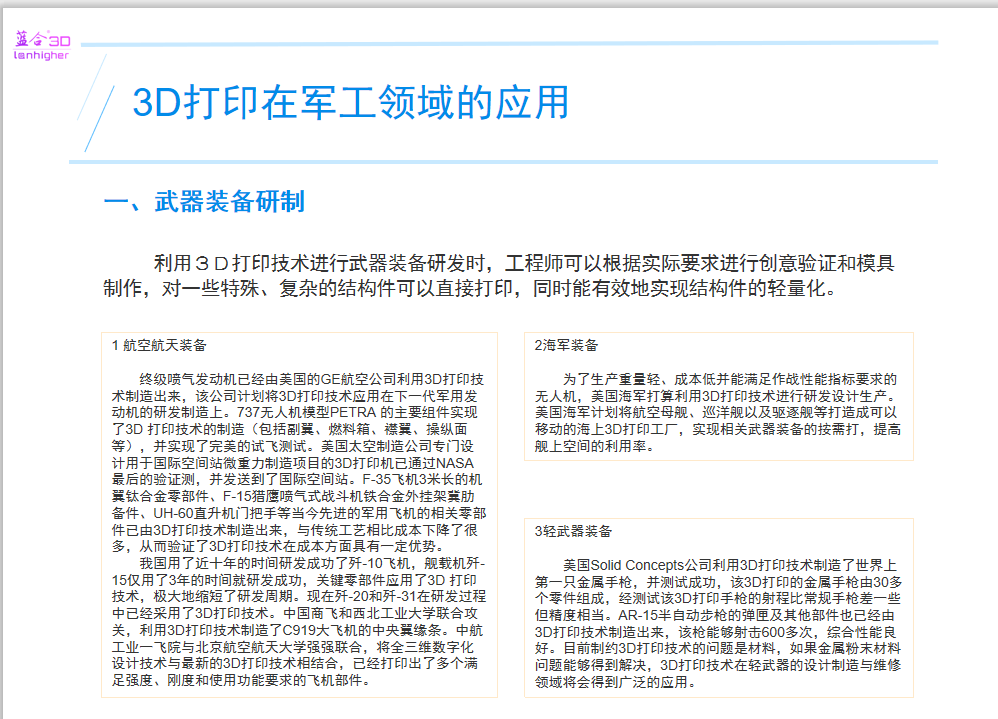Screen dimensions: 998x719
Task: Click the line mentioning 737无人机模型PETRA
Action: [x=295, y=412]
